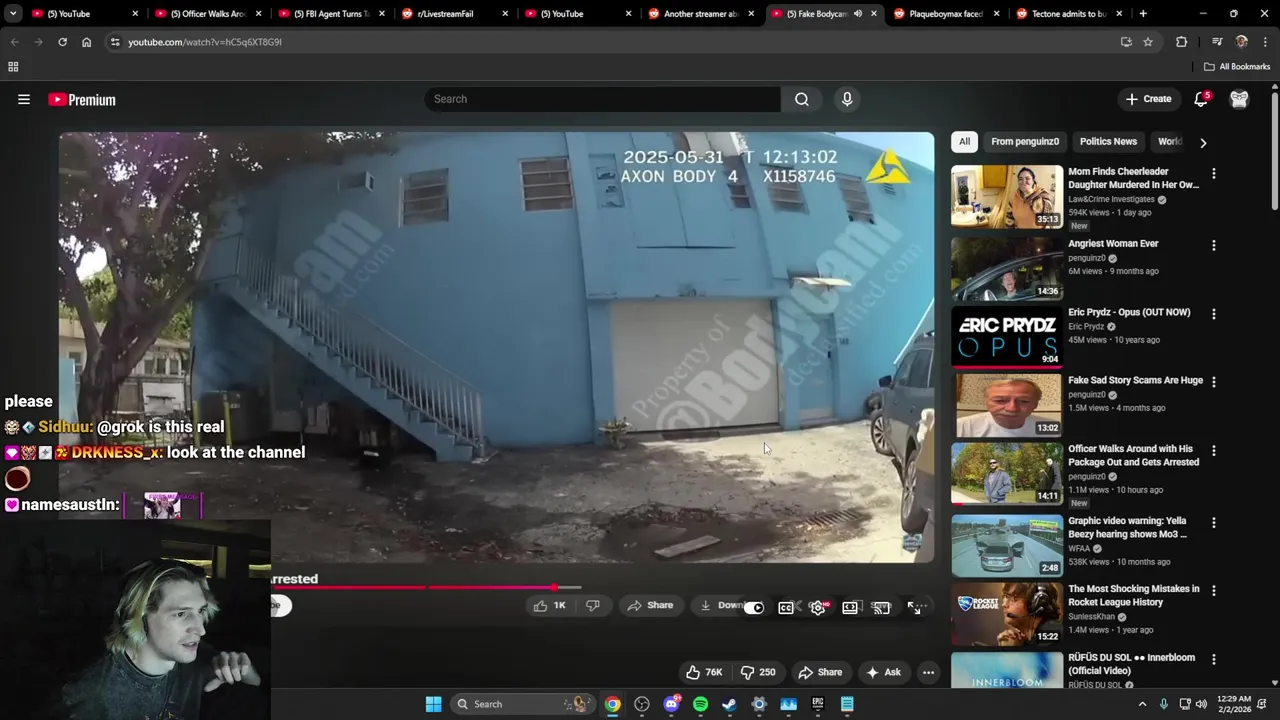Select the Politics News filter chip
Screen dimensions: 1280x720
coord(1108,142)
